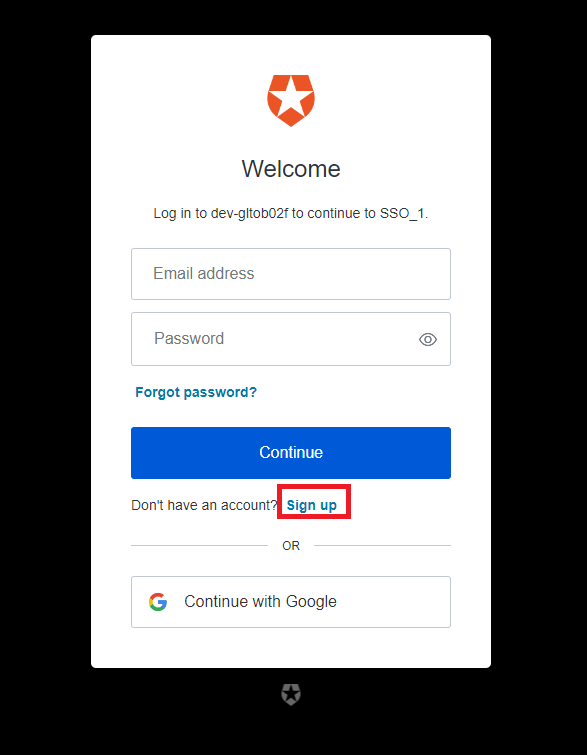The height and width of the screenshot is (755, 587).
Task: Click the 'Don't have an account?' text
Action: coord(204,505)
